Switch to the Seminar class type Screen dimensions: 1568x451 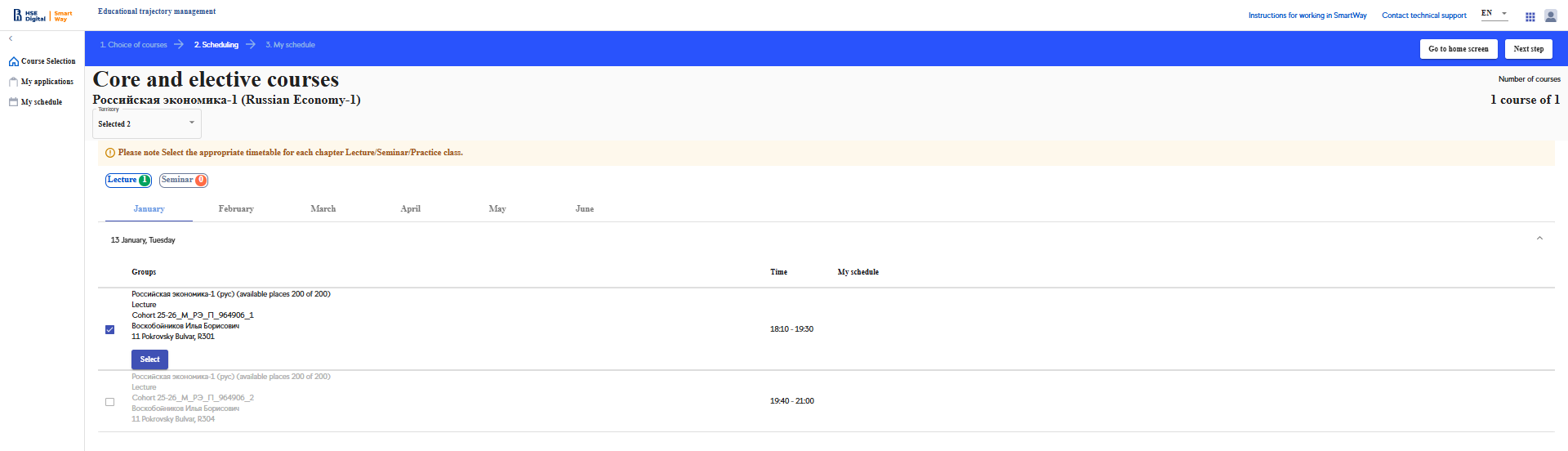[183, 180]
